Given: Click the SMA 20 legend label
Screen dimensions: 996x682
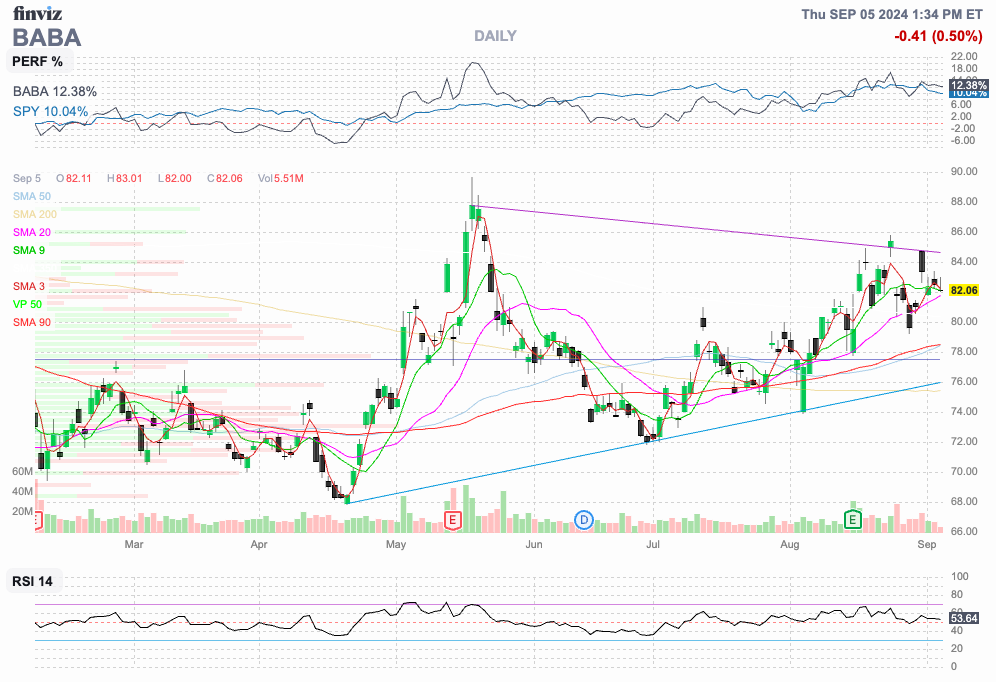Looking at the screenshot, I should click(x=32, y=232).
